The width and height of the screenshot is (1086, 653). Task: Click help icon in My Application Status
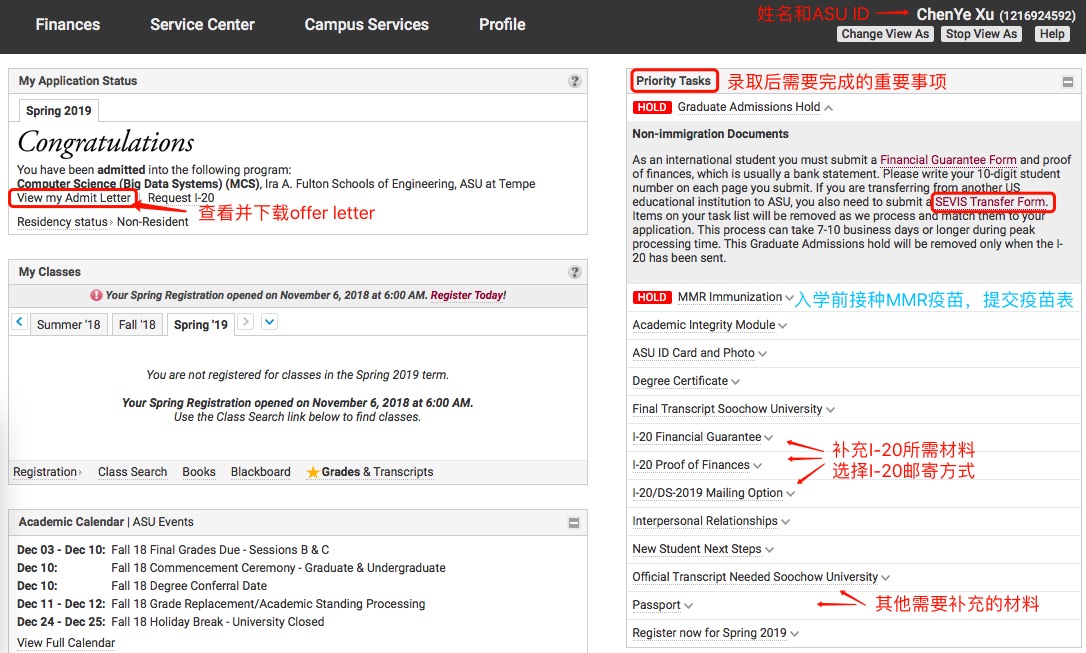coord(575,81)
